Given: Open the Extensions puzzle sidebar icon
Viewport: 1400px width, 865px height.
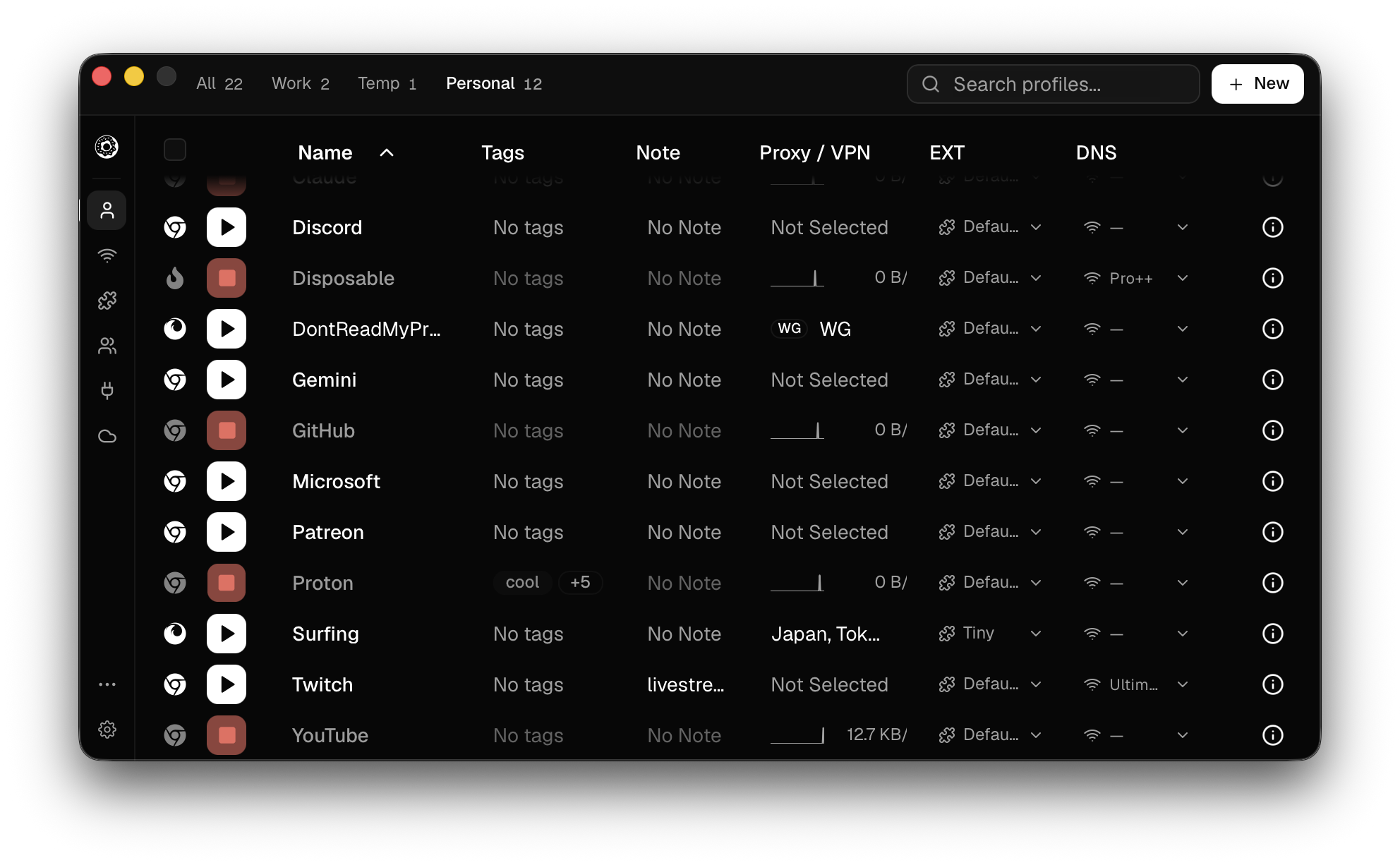Looking at the screenshot, I should [x=107, y=301].
